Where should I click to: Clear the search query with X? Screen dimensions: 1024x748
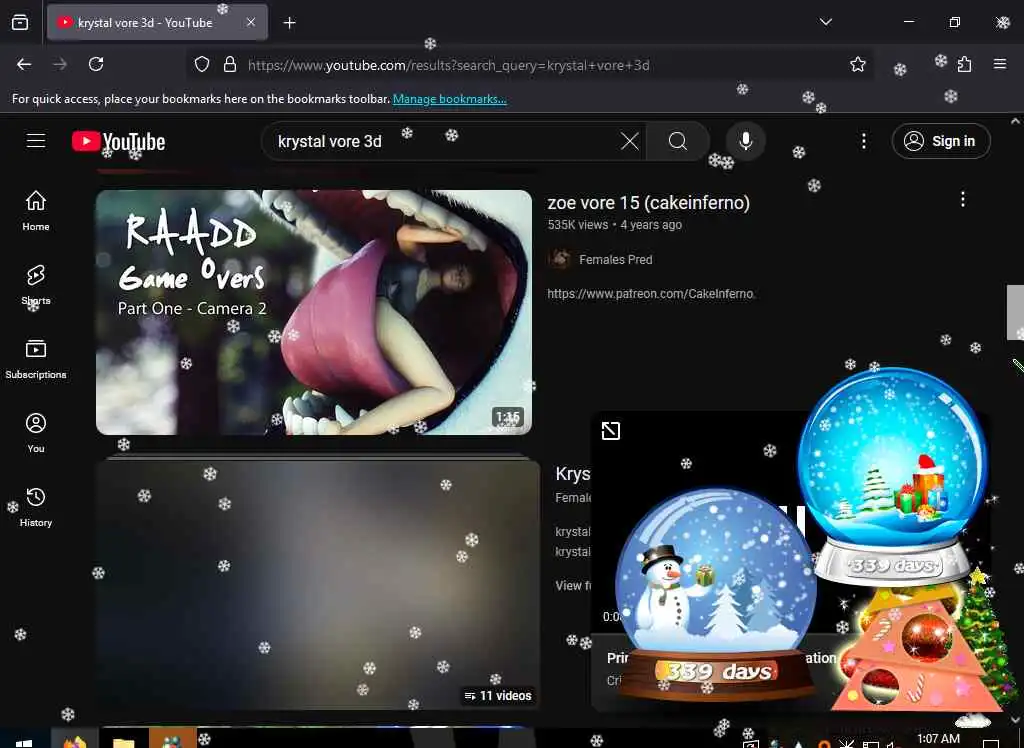630,141
